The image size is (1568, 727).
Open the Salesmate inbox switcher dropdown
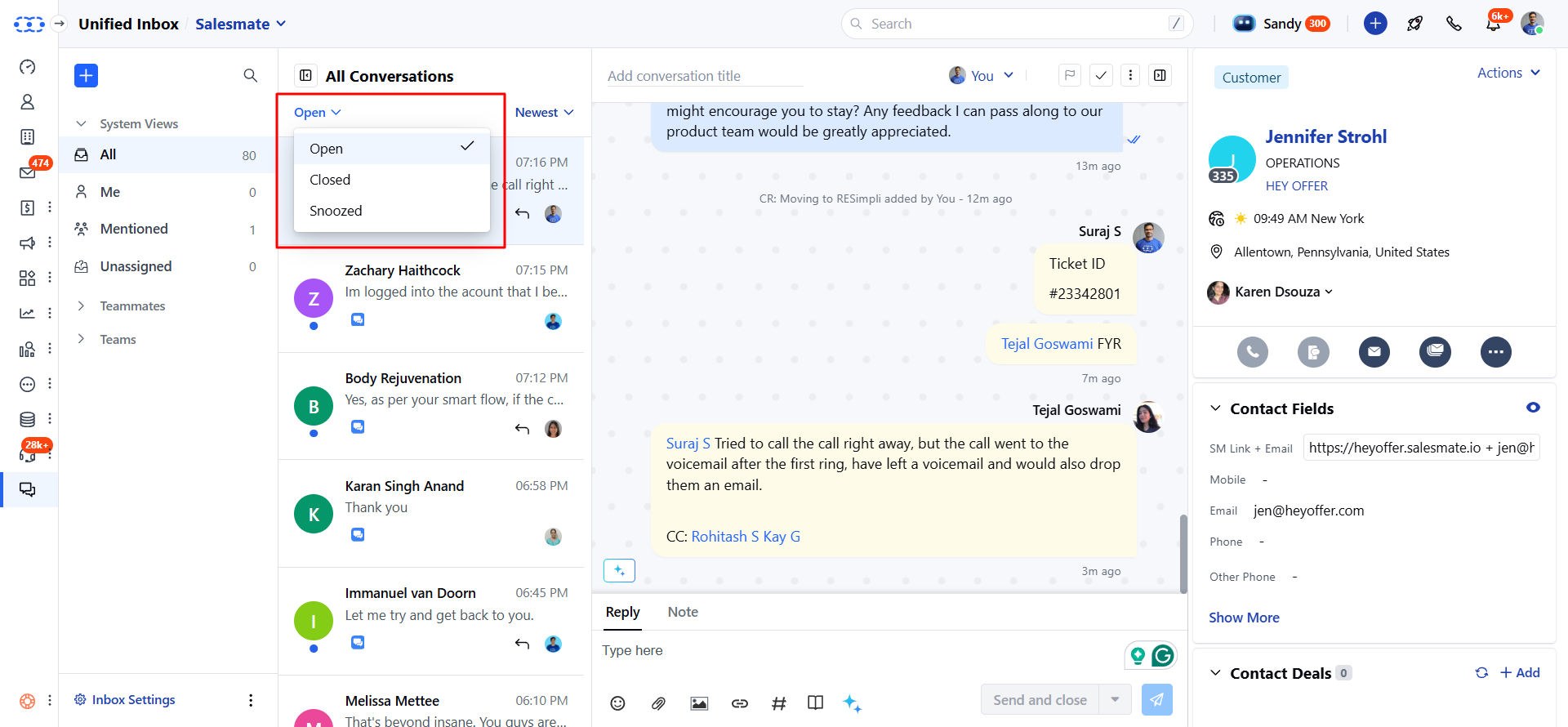(240, 24)
